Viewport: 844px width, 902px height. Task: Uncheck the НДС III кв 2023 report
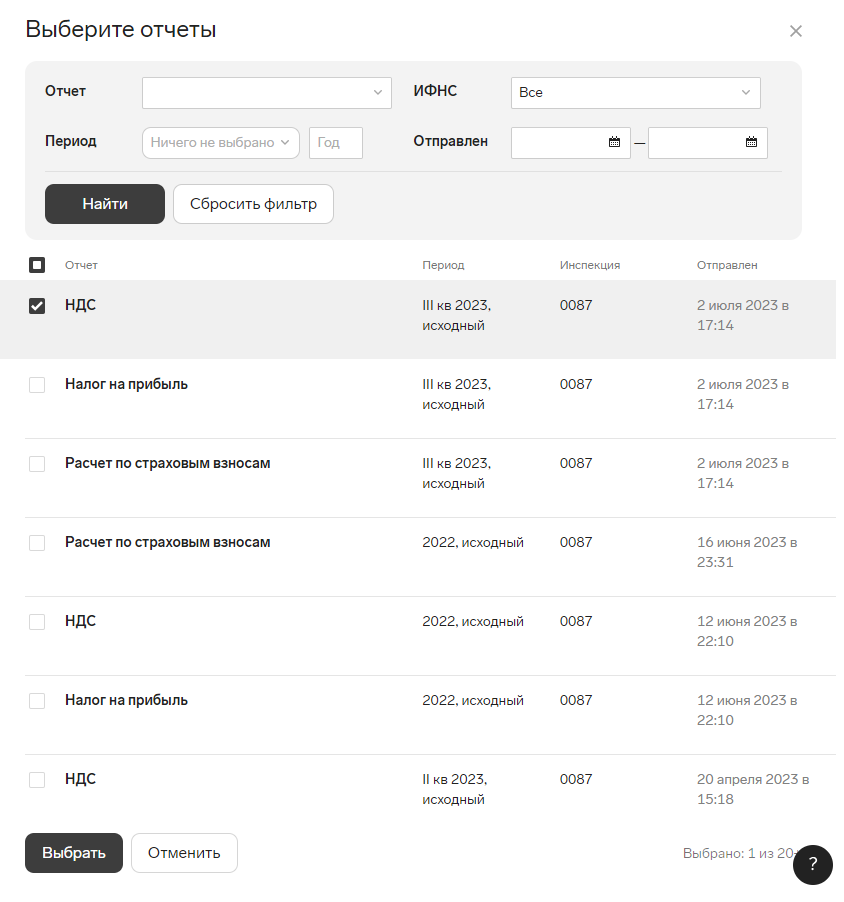pyautogui.click(x=37, y=306)
